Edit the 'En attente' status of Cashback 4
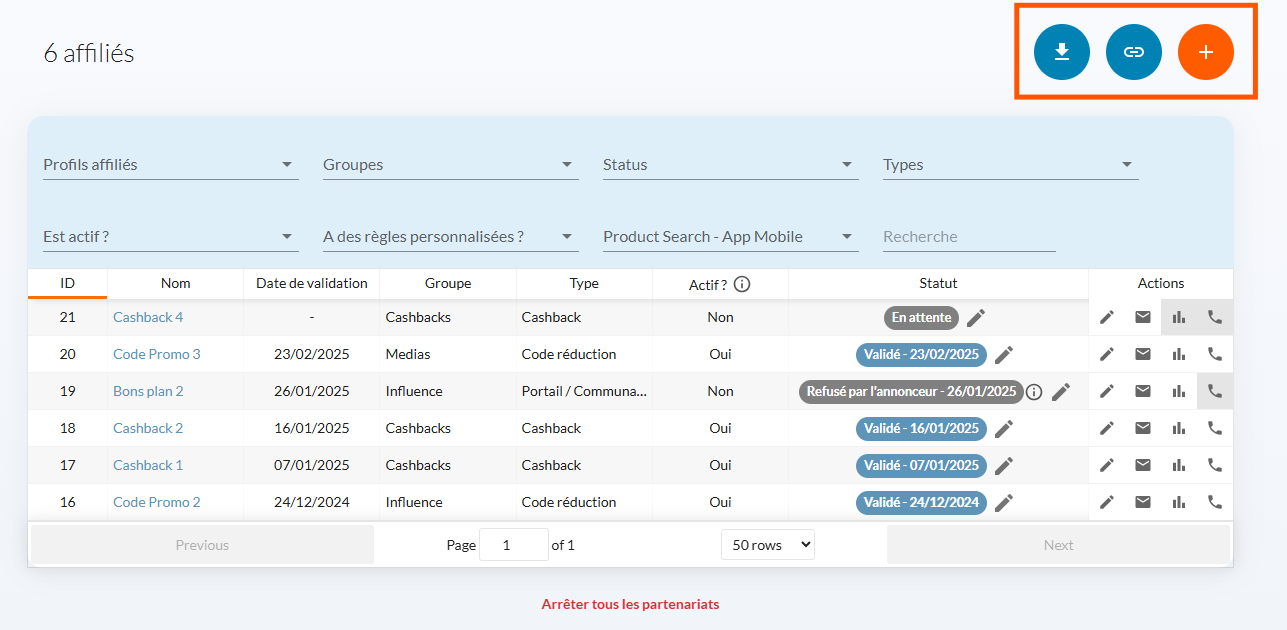Screen dimensions: 1287x630 pos(976,318)
